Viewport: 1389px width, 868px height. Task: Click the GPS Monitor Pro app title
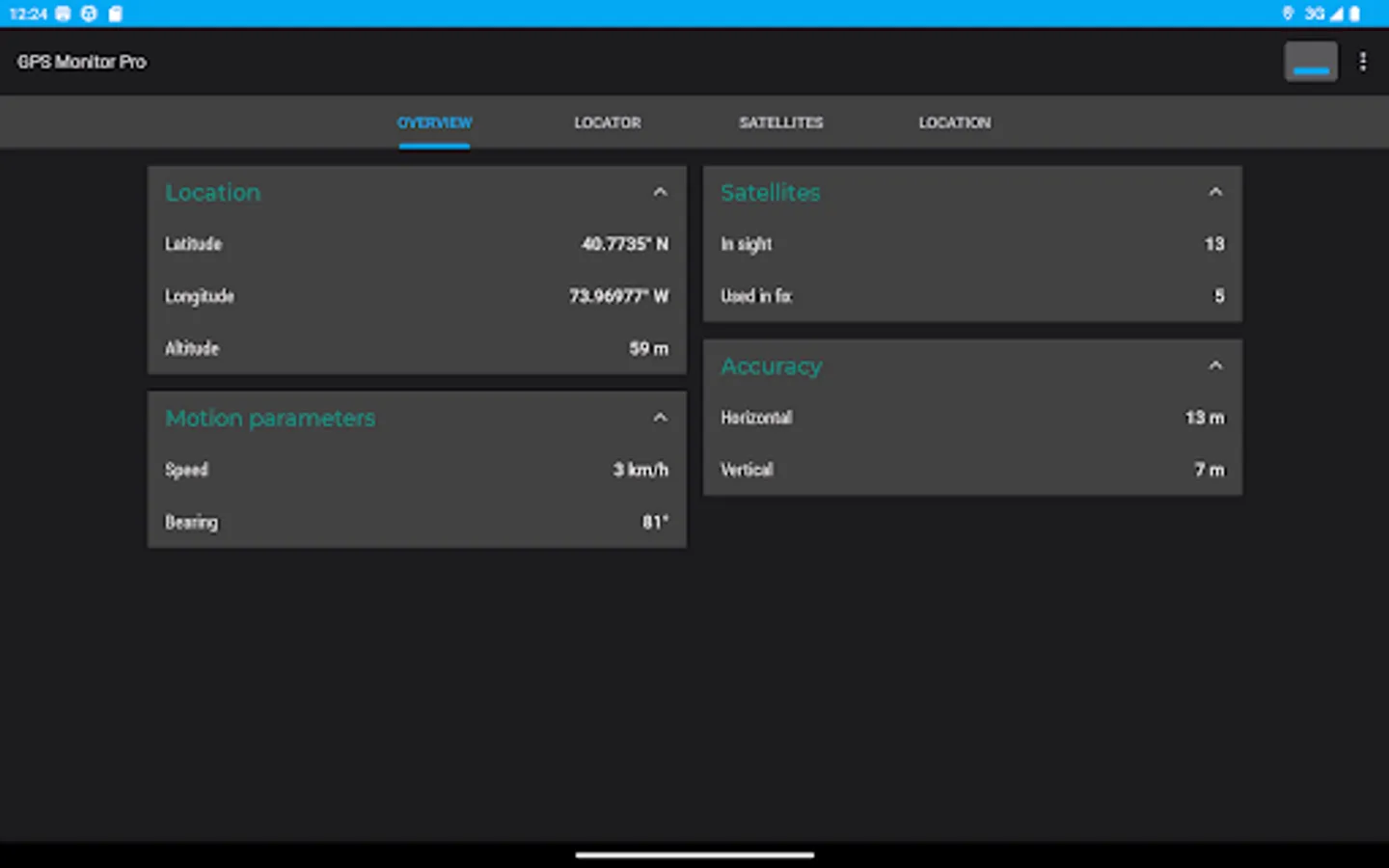[x=82, y=62]
